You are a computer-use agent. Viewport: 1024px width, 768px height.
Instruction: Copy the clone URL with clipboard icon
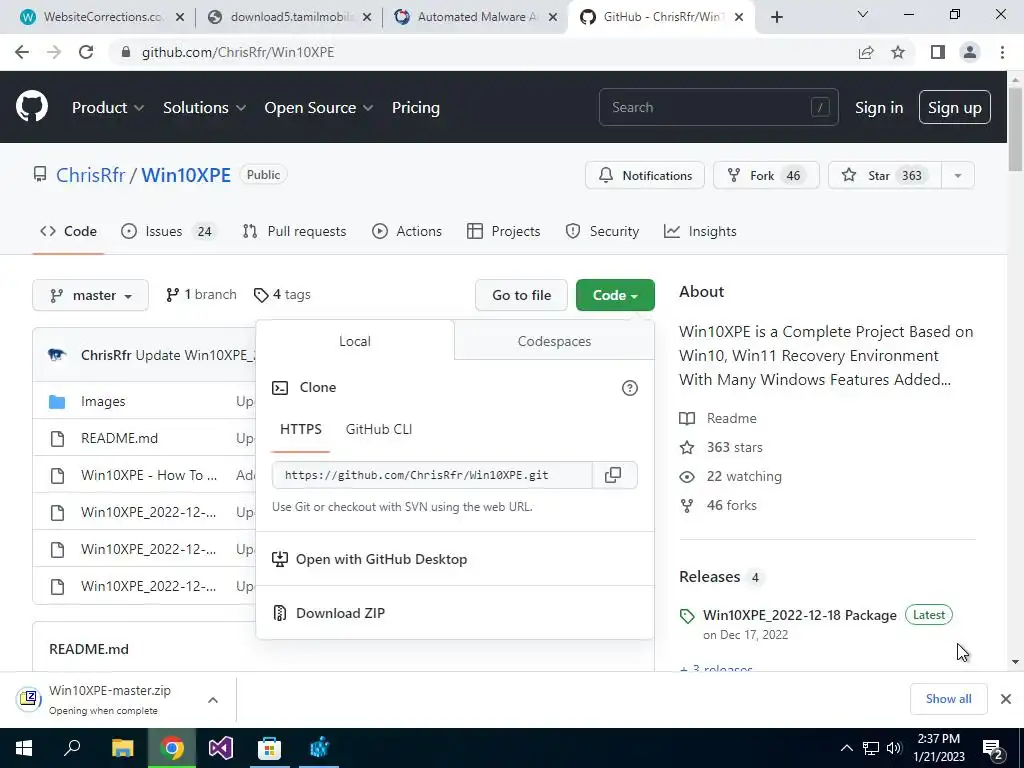(x=613, y=475)
